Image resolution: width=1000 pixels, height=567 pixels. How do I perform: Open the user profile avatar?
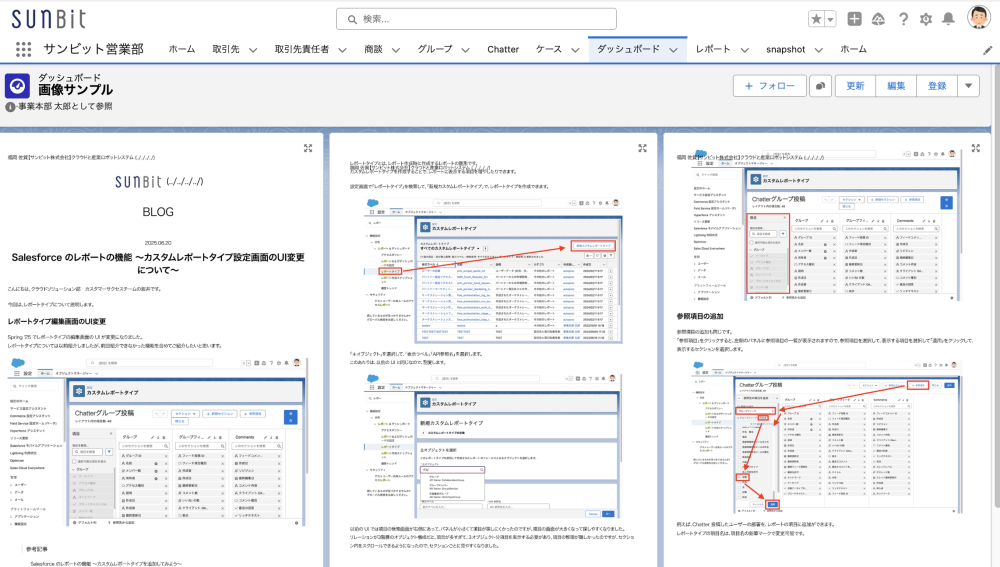click(x=978, y=18)
